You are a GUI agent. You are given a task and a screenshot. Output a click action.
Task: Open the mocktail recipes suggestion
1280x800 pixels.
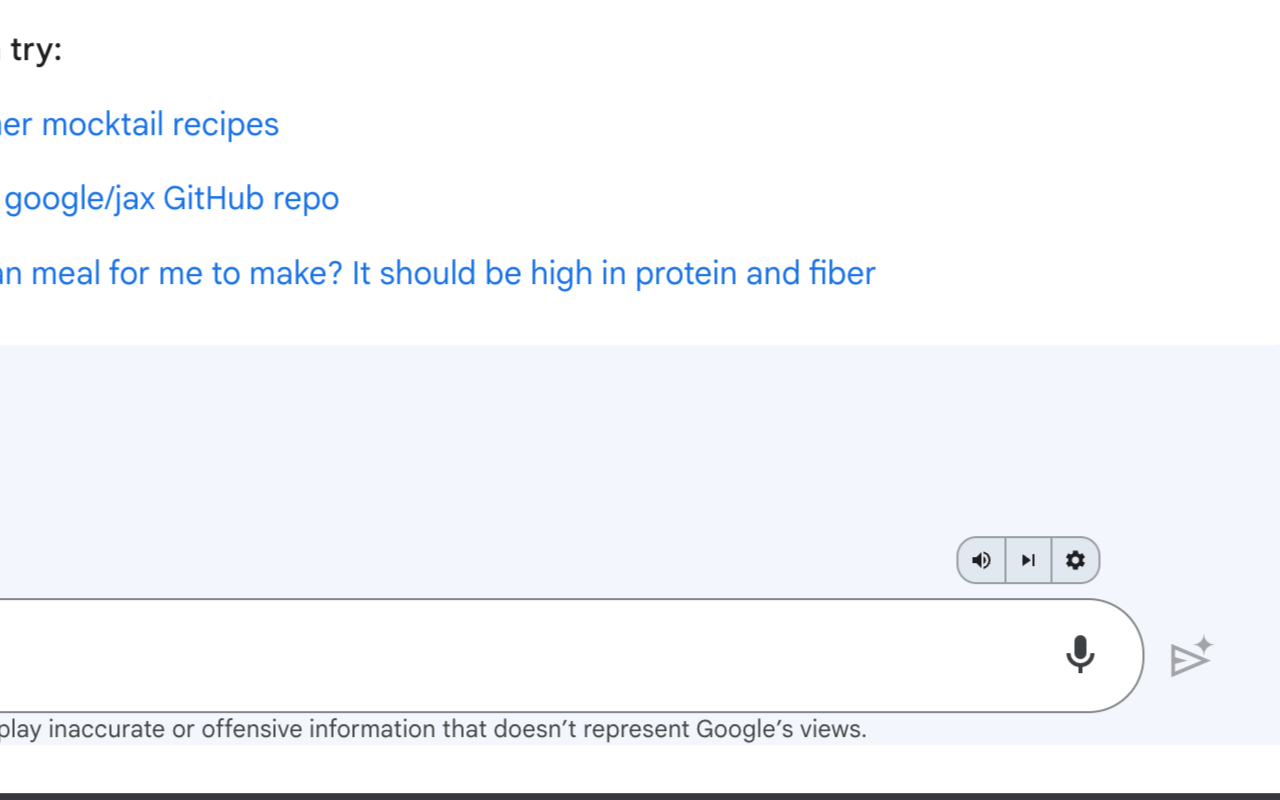tap(140, 124)
